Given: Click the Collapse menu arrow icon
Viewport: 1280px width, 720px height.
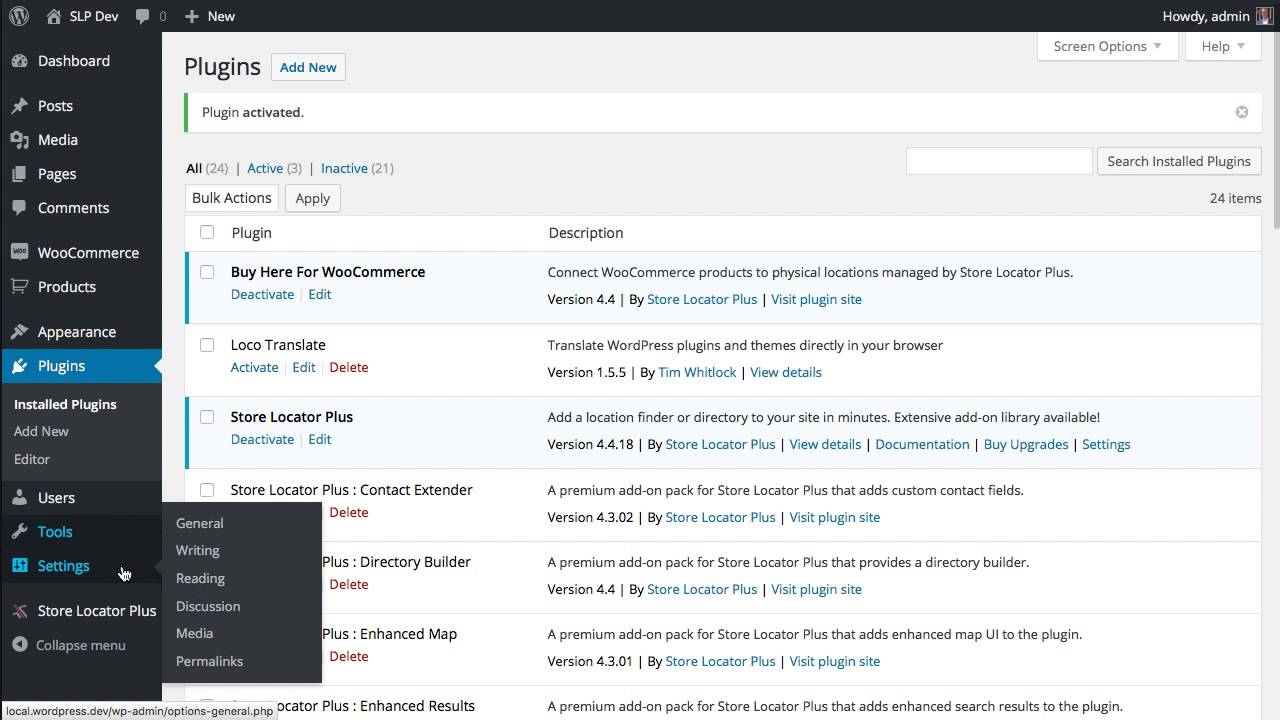Looking at the screenshot, I should [19, 645].
